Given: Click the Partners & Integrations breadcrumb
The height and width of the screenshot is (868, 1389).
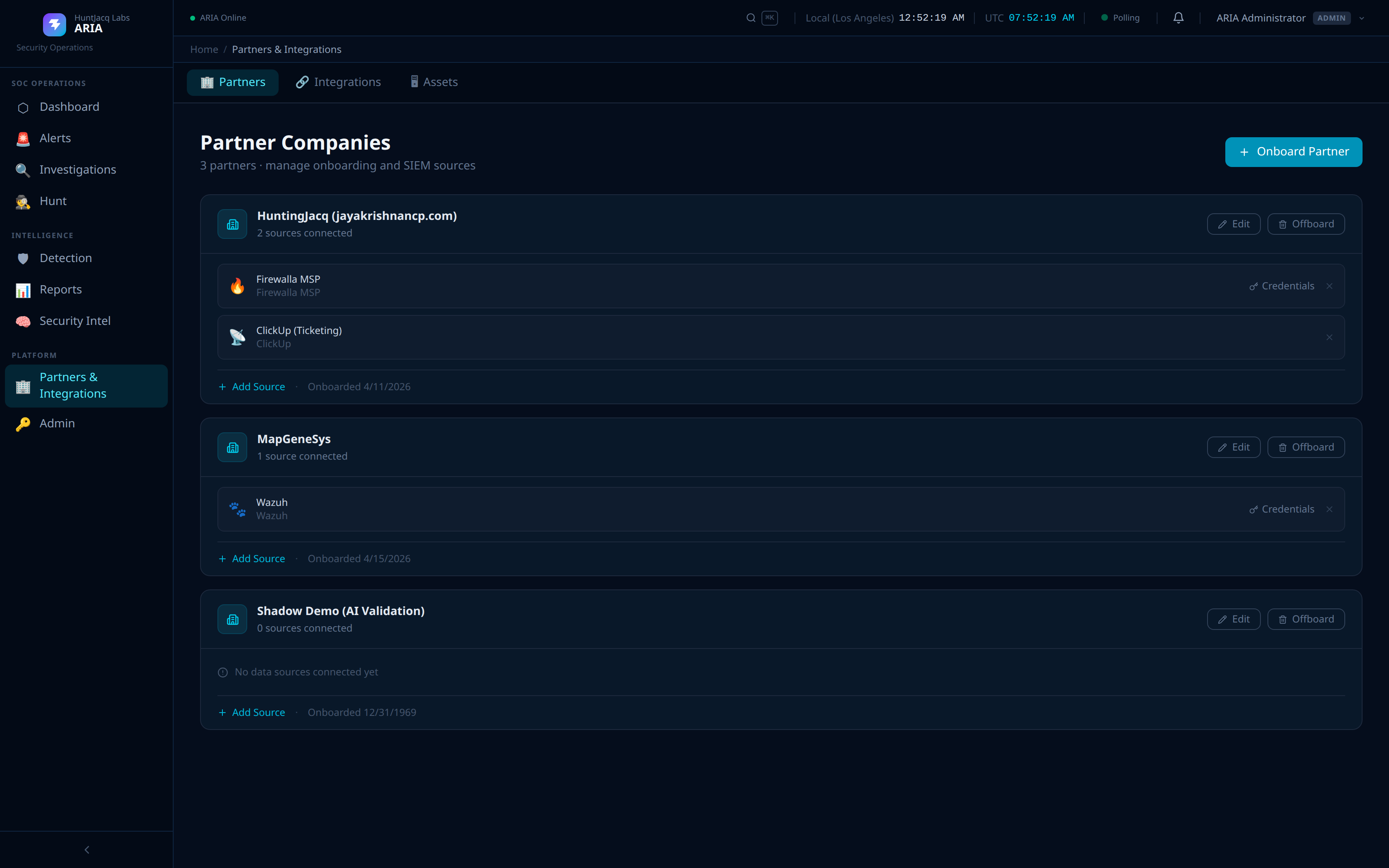Looking at the screenshot, I should [x=286, y=49].
